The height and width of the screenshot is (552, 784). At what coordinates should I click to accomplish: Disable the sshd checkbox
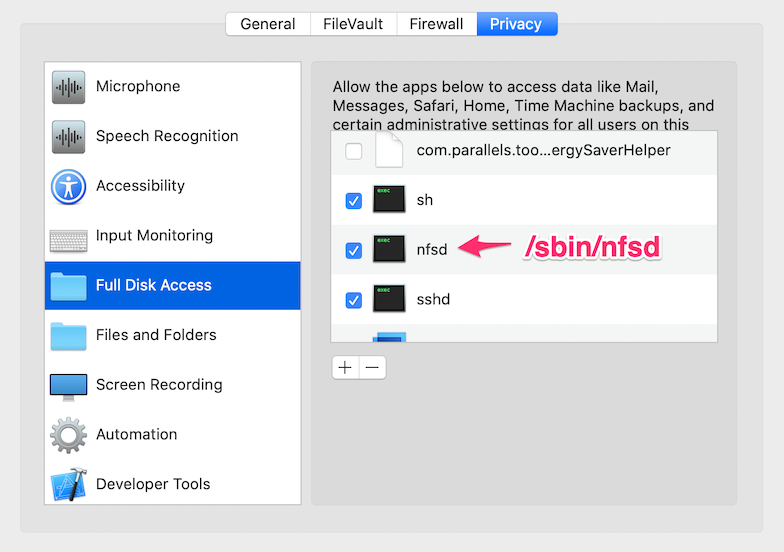coord(354,300)
